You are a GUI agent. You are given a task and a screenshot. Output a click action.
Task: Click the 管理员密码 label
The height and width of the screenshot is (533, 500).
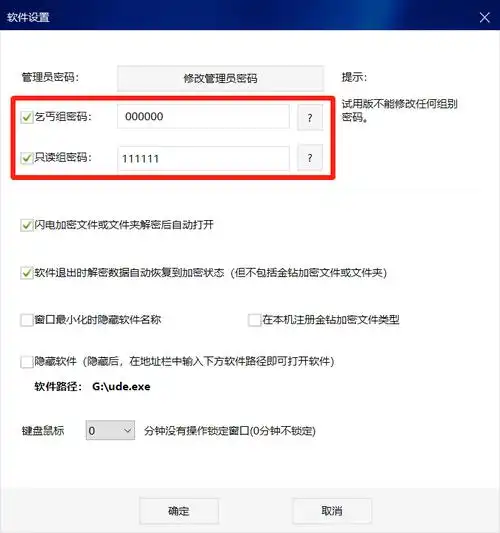click(x=50, y=77)
